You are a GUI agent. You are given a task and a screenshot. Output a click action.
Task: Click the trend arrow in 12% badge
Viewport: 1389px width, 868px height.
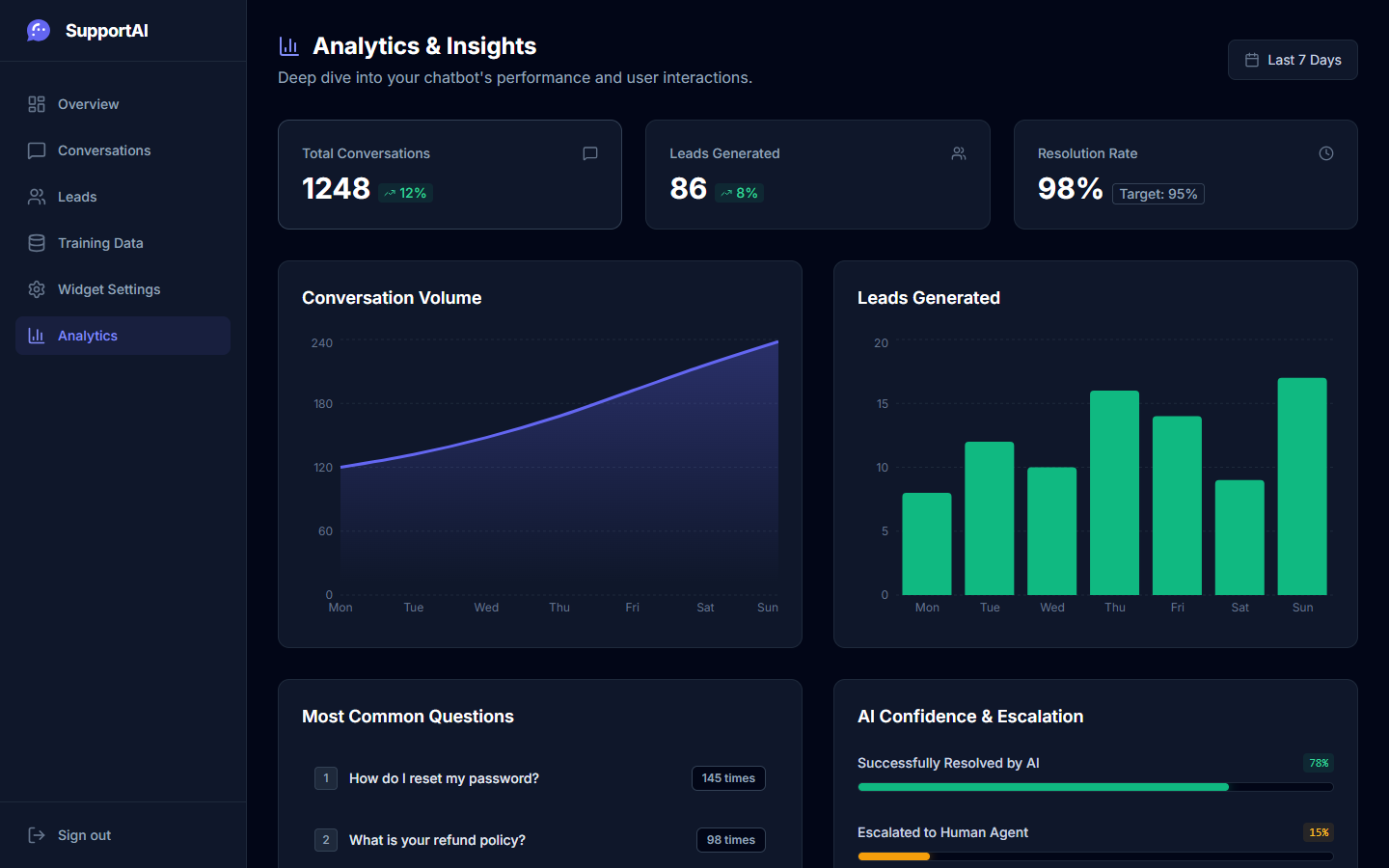(390, 193)
